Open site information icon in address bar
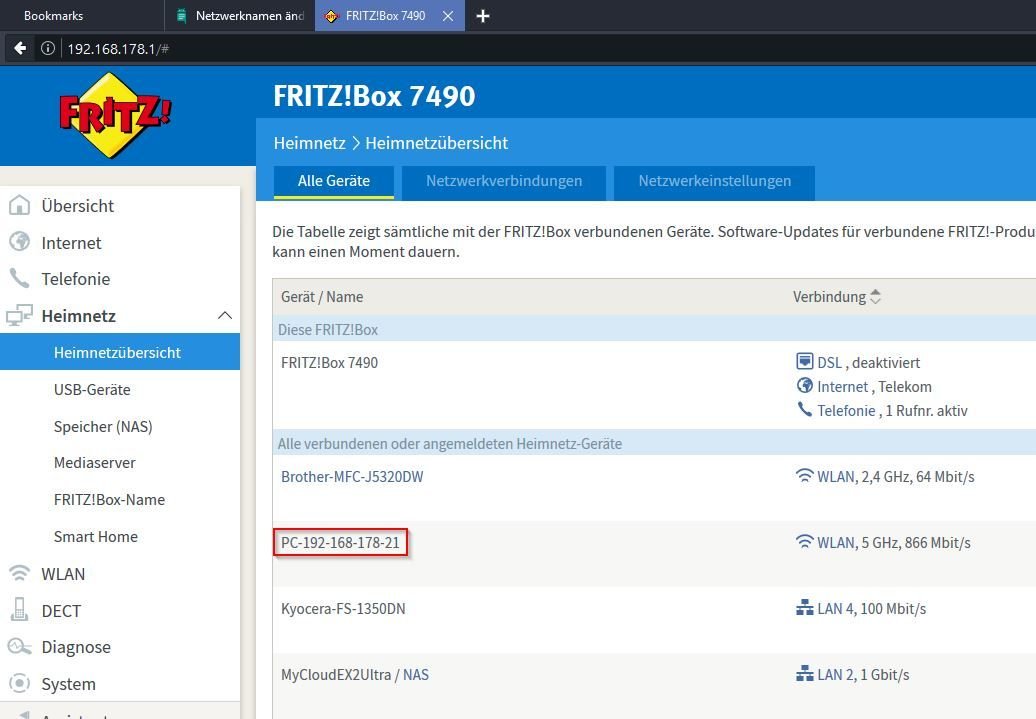1036x719 pixels. [x=48, y=48]
